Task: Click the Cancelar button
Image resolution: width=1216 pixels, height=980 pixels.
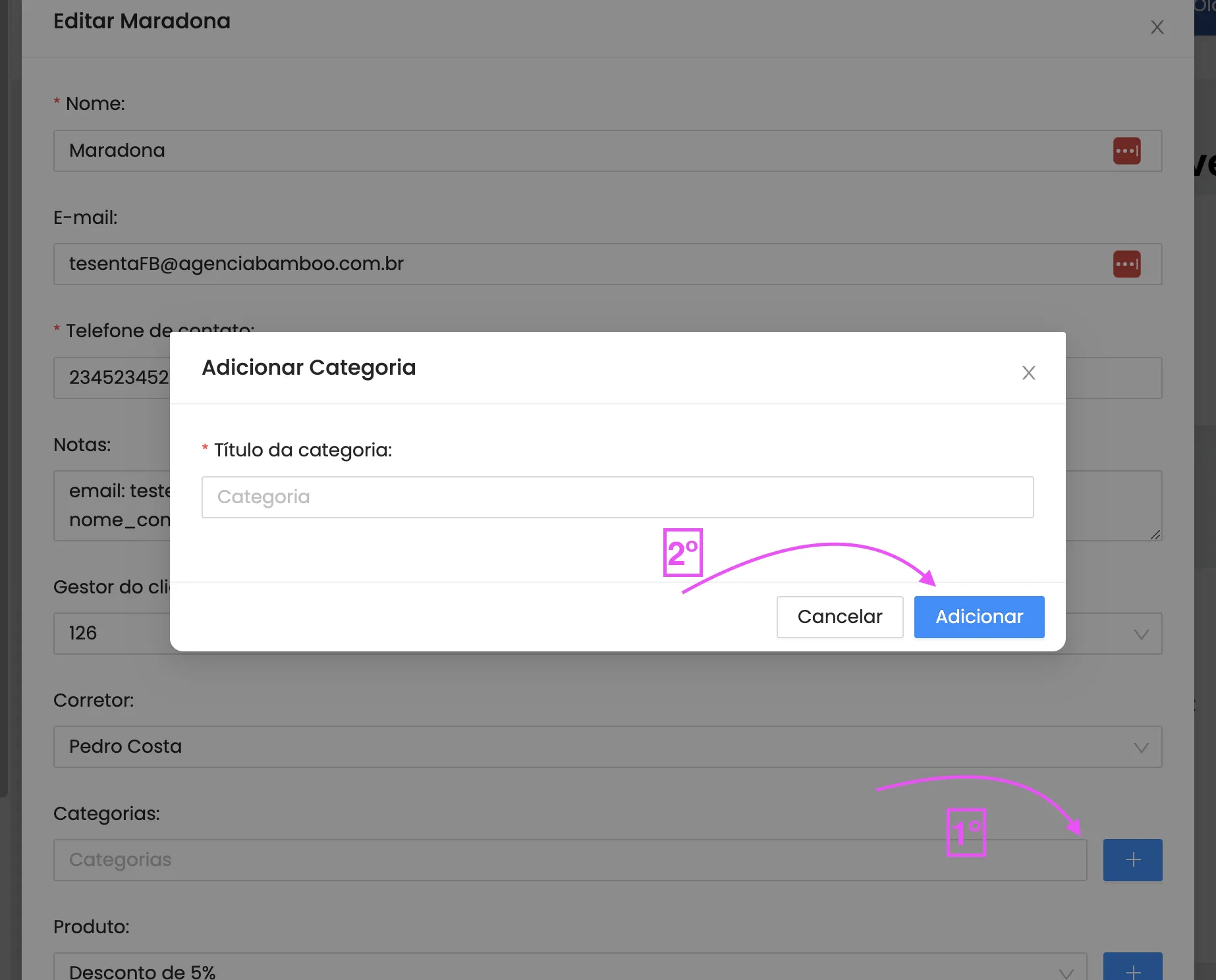Action: [840, 616]
